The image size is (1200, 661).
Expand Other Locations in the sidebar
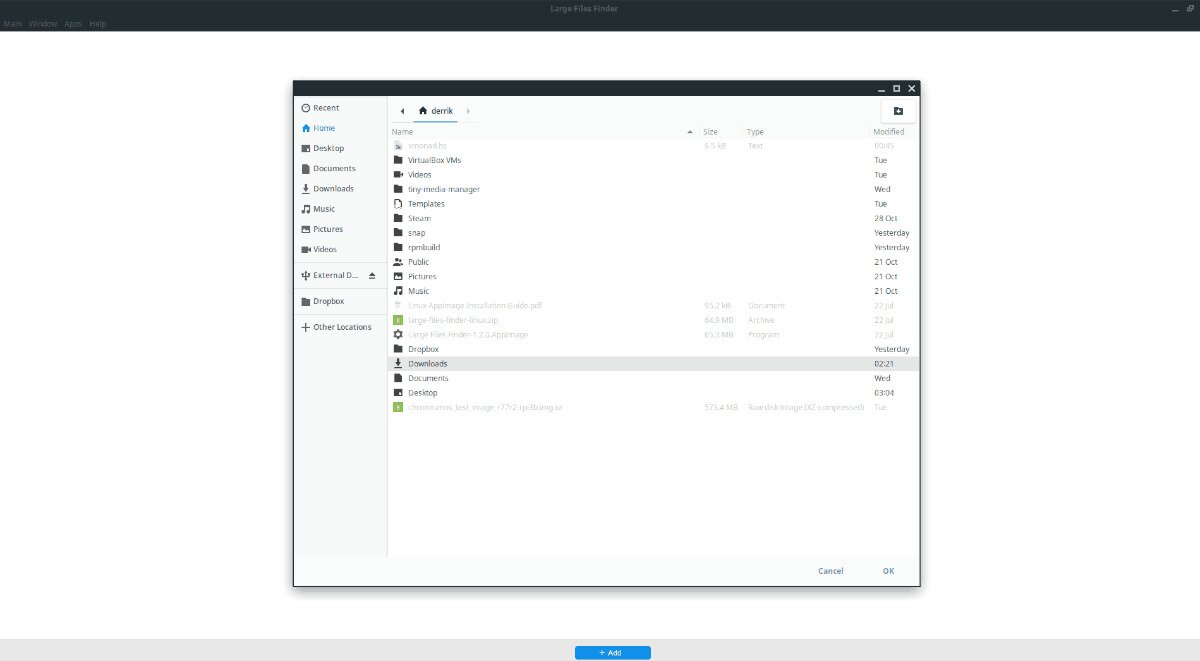pos(336,326)
